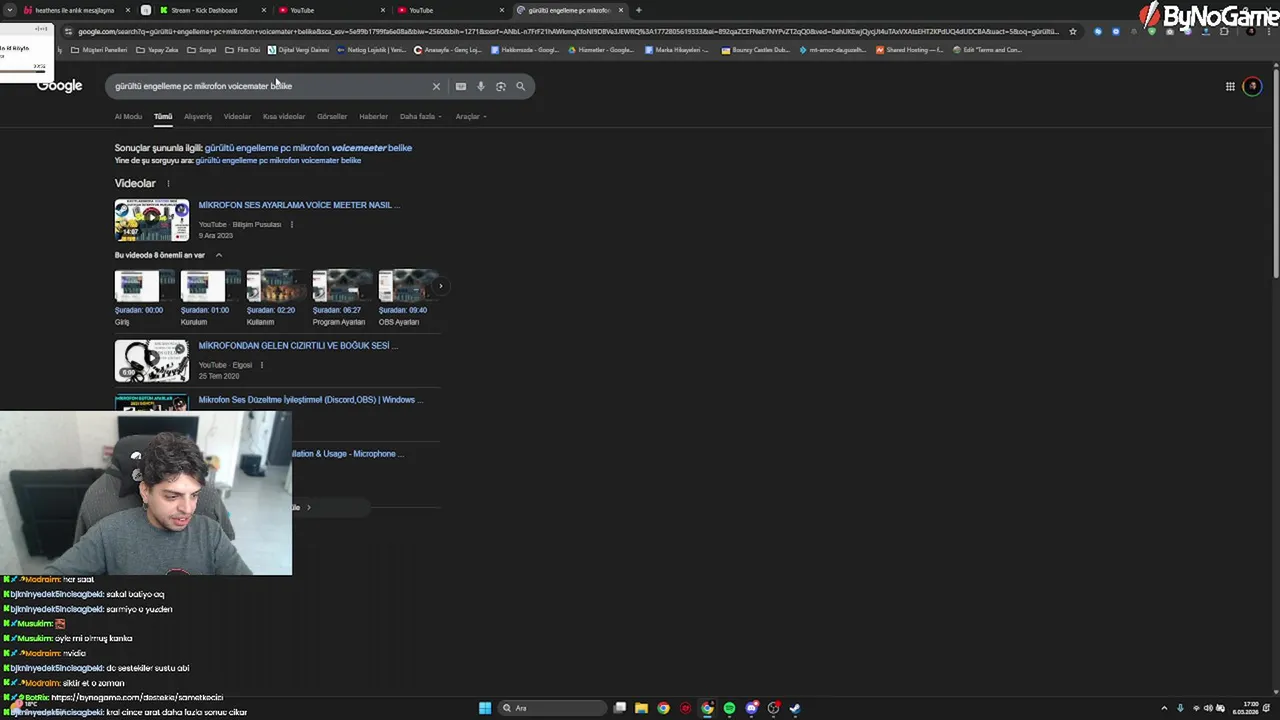Open Discord from the taskbar
The image size is (1280, 720).
[751, 708]
